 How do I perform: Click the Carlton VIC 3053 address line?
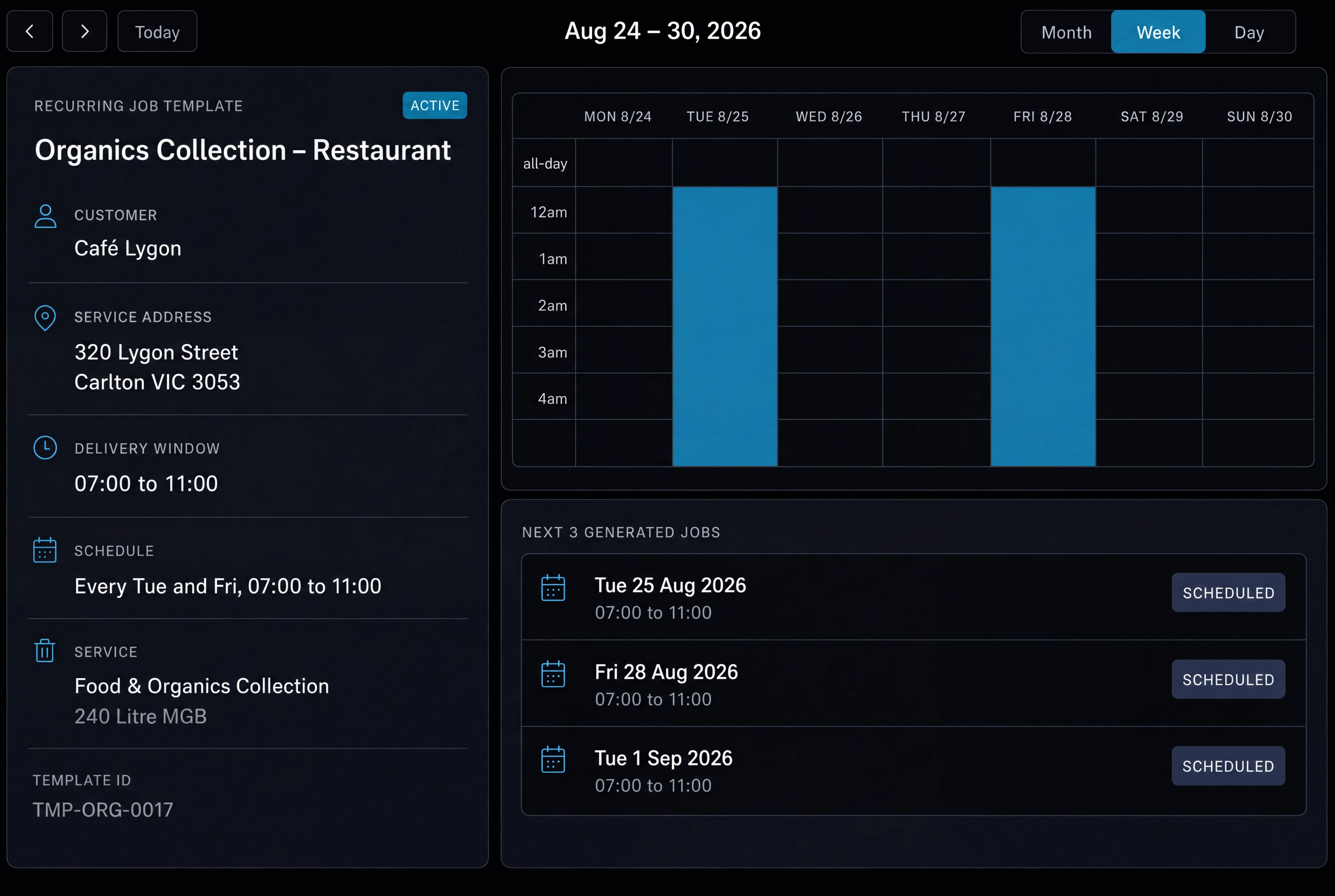click(157, 382)
